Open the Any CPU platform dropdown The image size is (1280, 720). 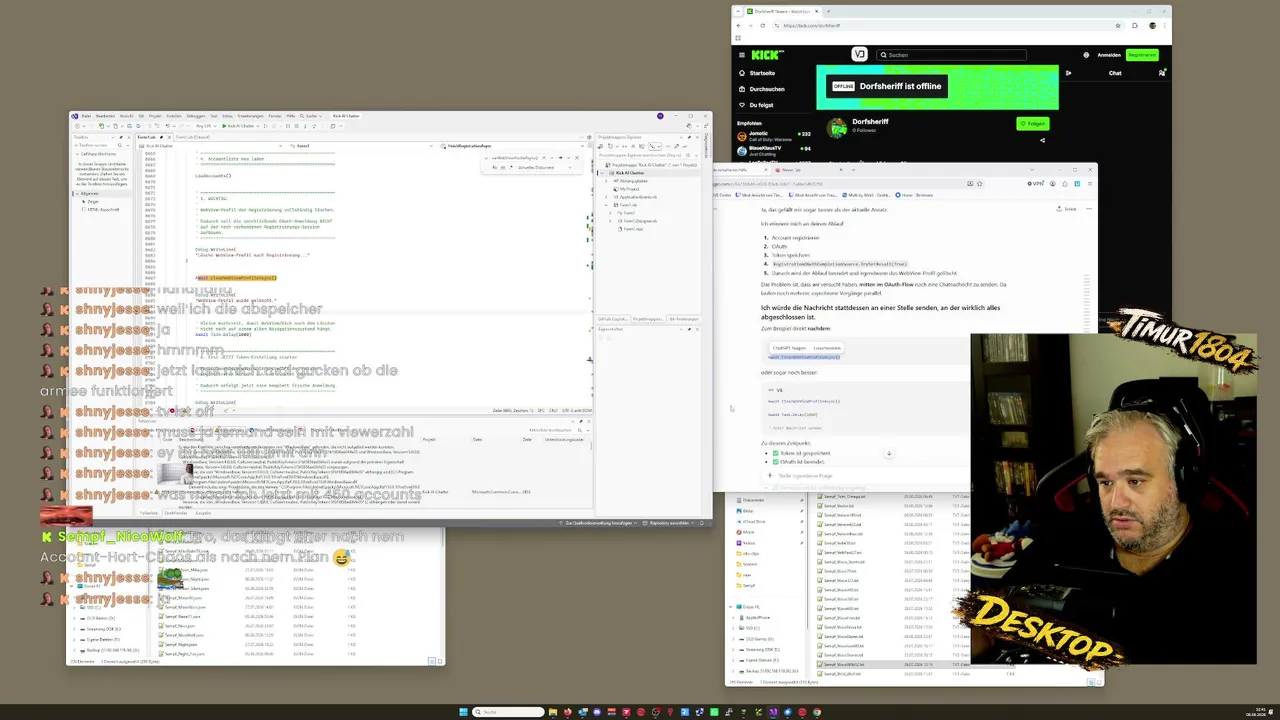pos(208,126)
